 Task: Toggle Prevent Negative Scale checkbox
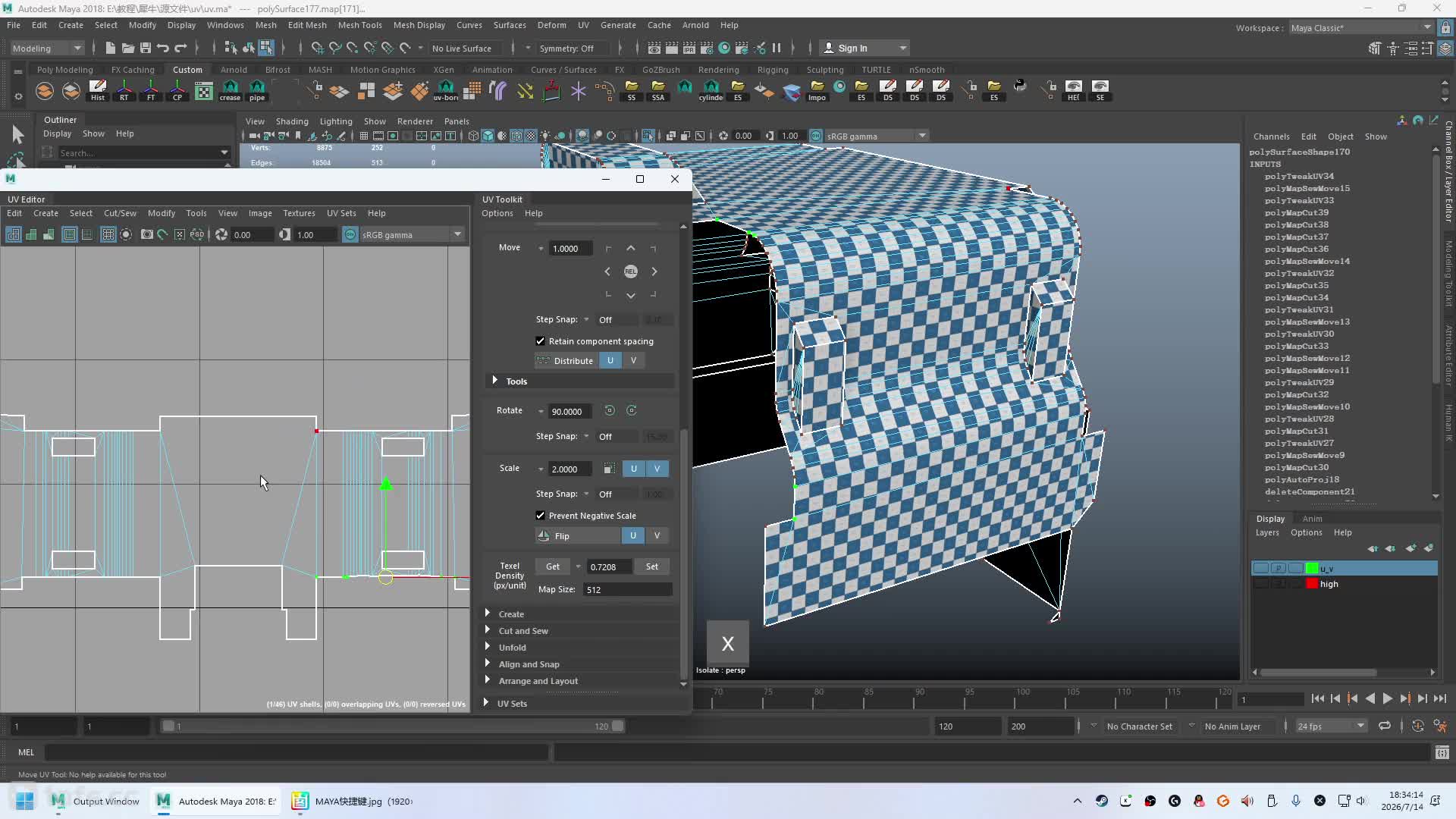(541, 516)
